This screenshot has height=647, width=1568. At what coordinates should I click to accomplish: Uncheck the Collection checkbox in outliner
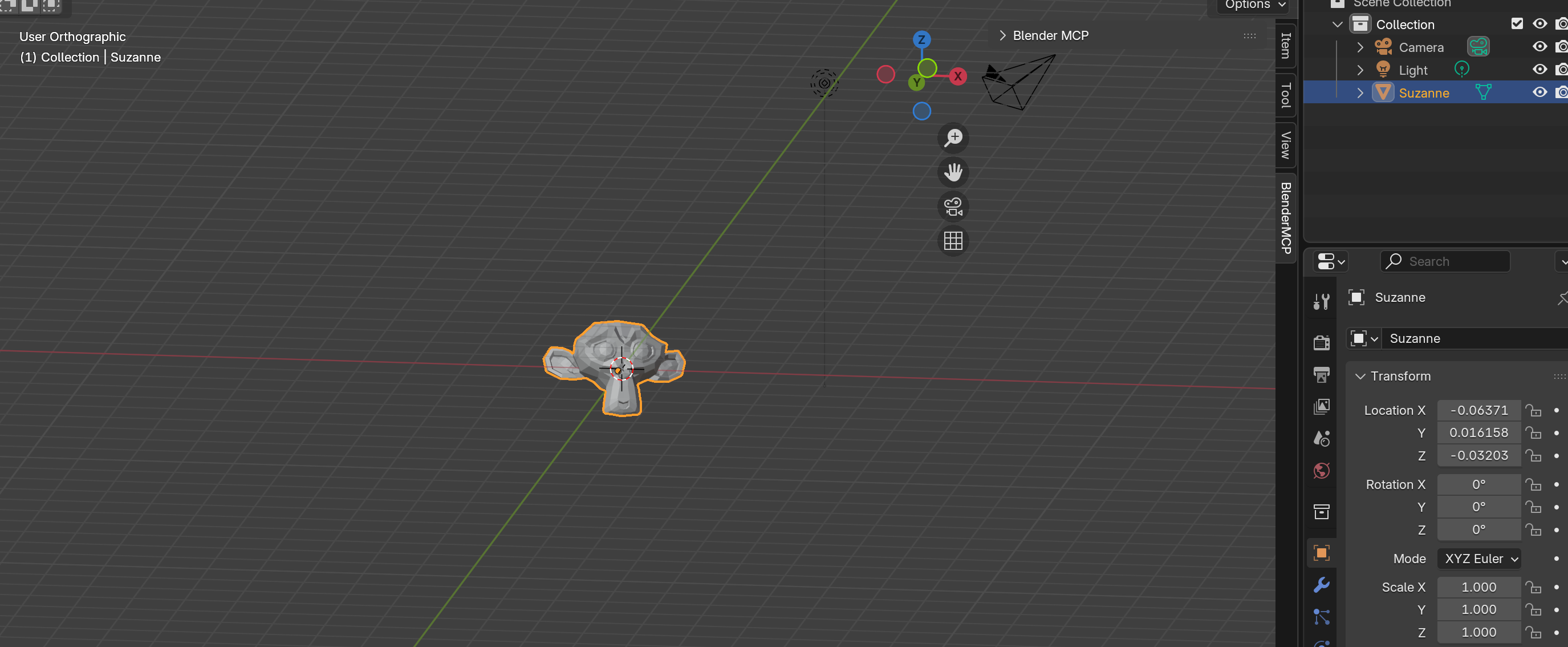click(1517, 23)
